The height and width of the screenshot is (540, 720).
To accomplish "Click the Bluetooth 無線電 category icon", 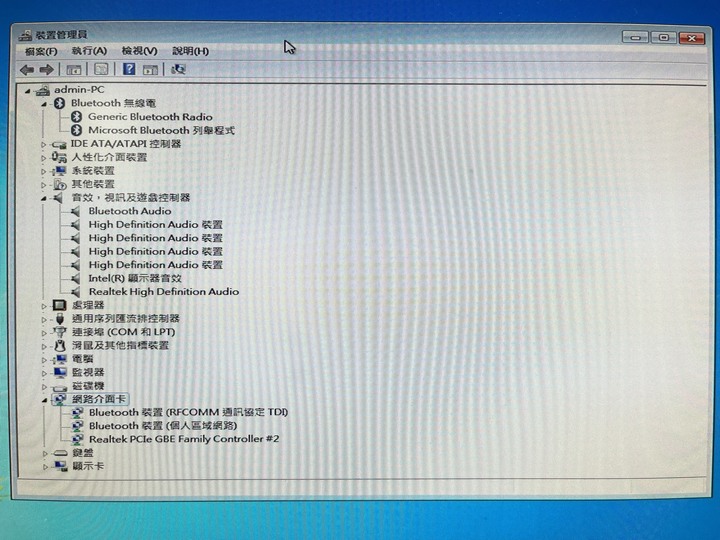I will (x=60, y=103).
